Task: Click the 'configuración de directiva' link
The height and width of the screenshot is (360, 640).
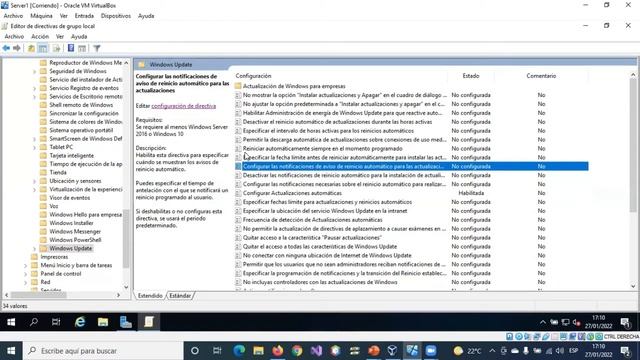Action: (184, 106)
